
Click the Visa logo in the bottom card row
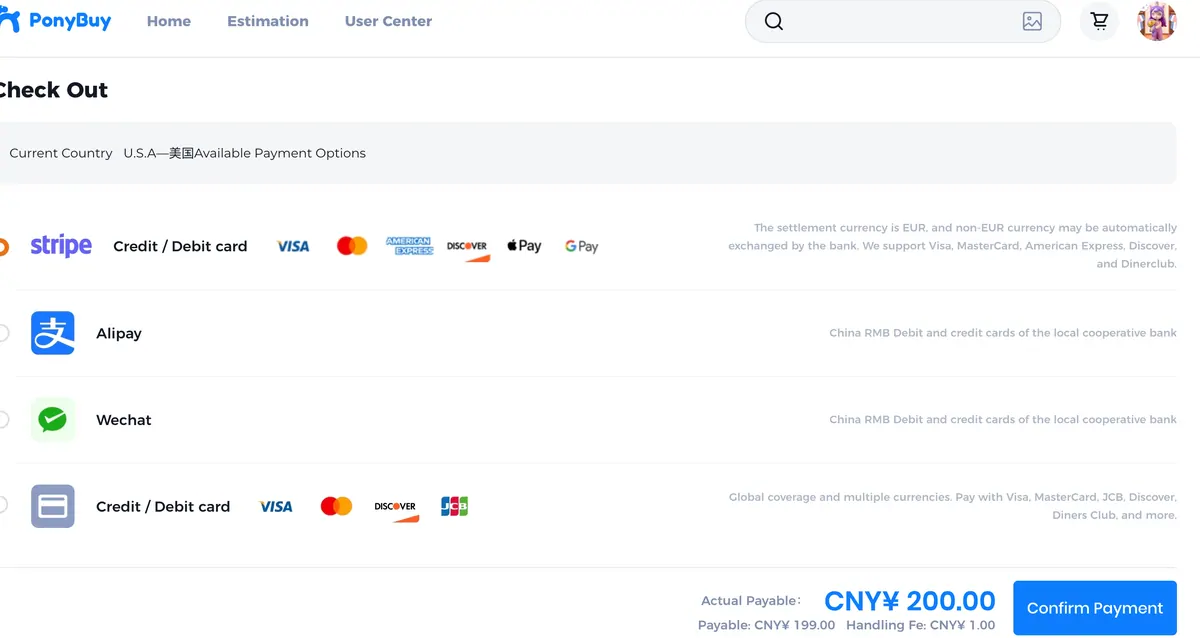(x=276, y=507)
